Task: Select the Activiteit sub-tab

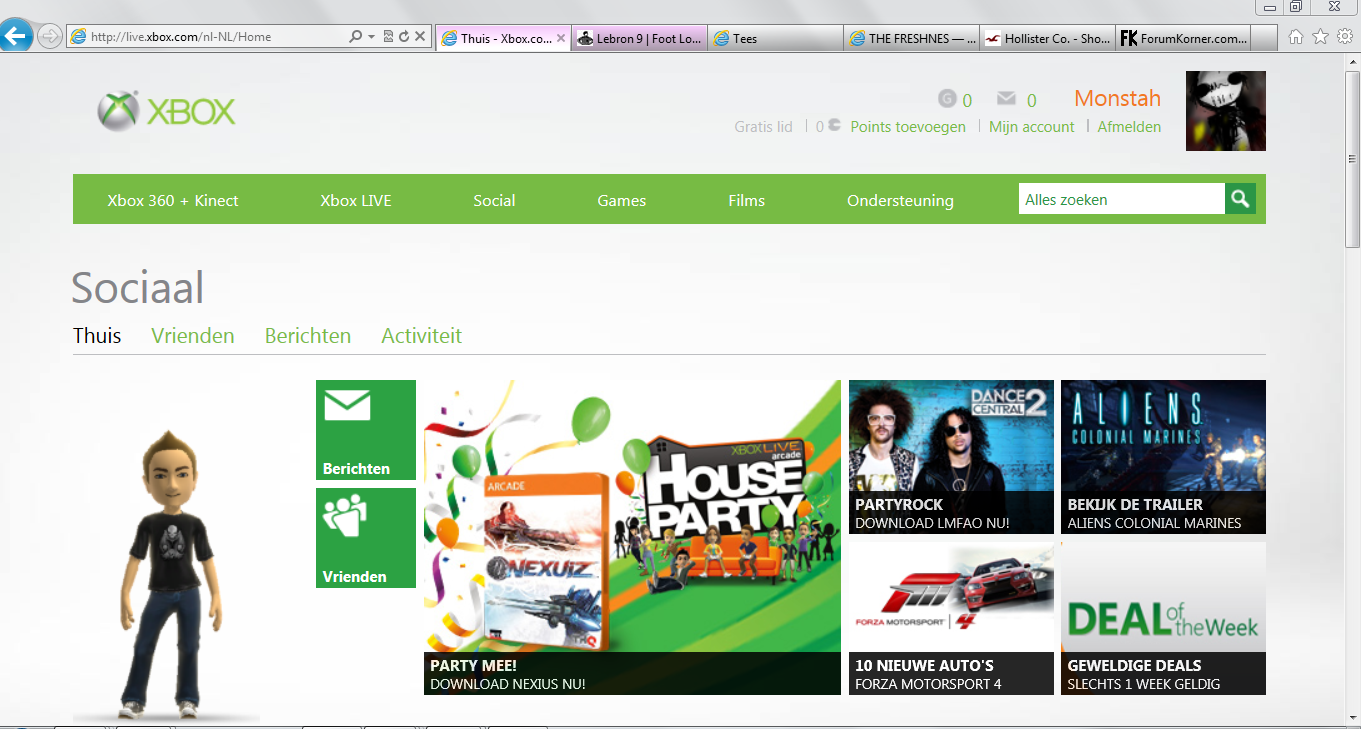Action: pyautogui.click(x=421, y=336)
